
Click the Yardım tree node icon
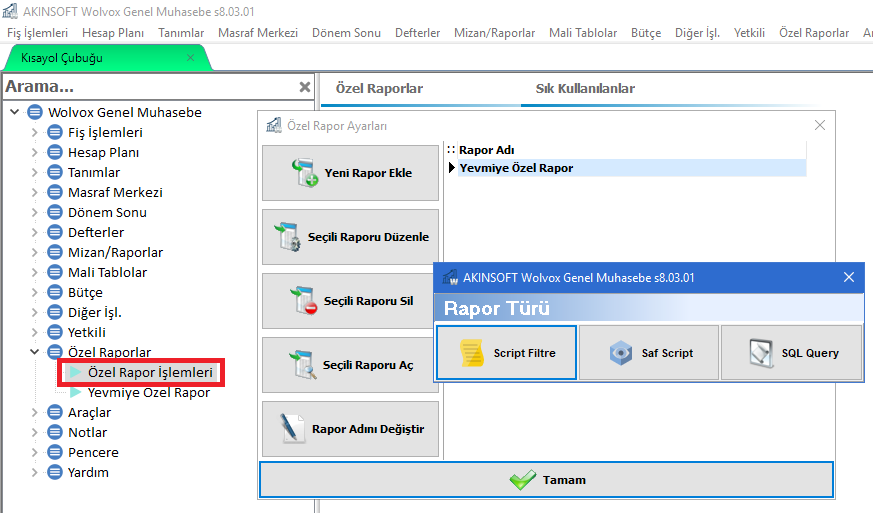(55, 472)
